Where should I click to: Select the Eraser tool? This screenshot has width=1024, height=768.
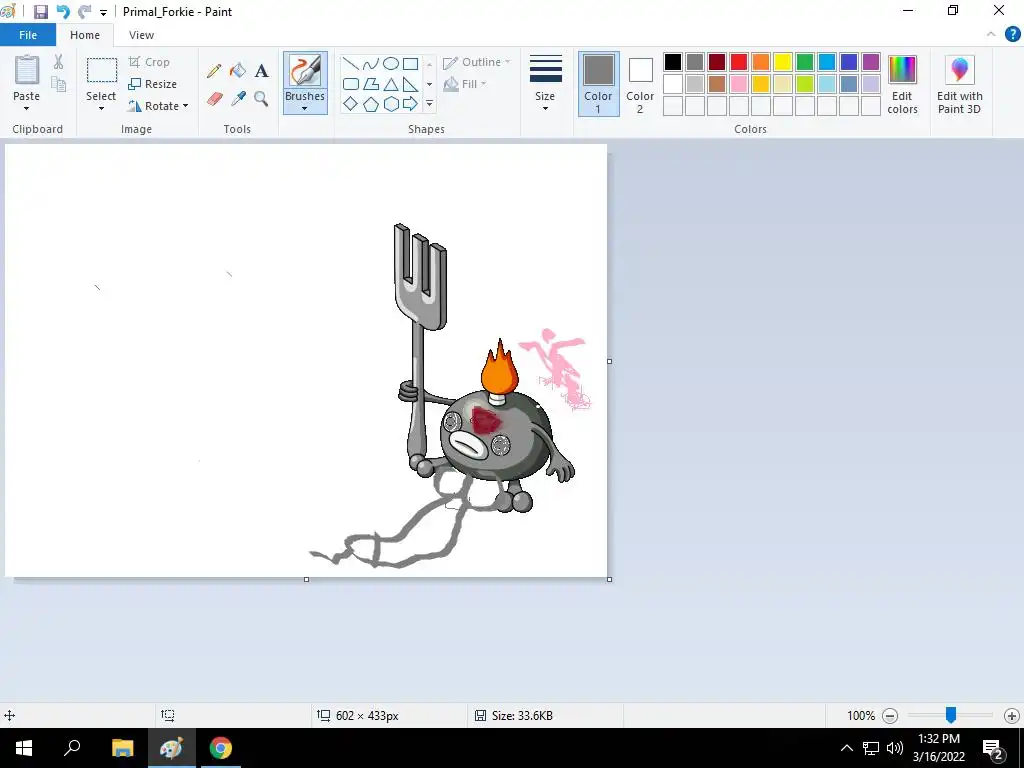pyautogui.click(x=215, y=99)
